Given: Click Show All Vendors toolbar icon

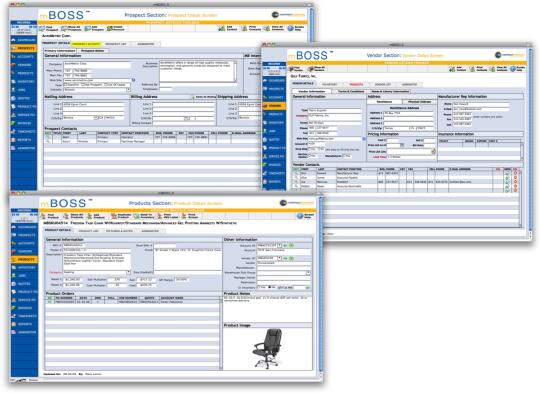Looking at the screenshot, I should [x=316, y=69].
